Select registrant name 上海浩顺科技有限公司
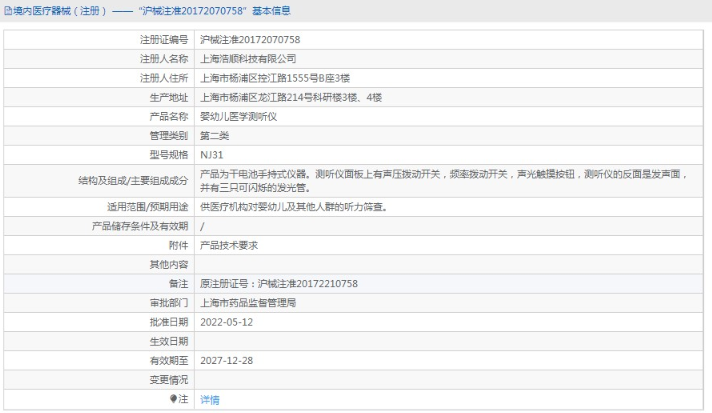The height and width of the screenshot is (413, 712). 248,59
